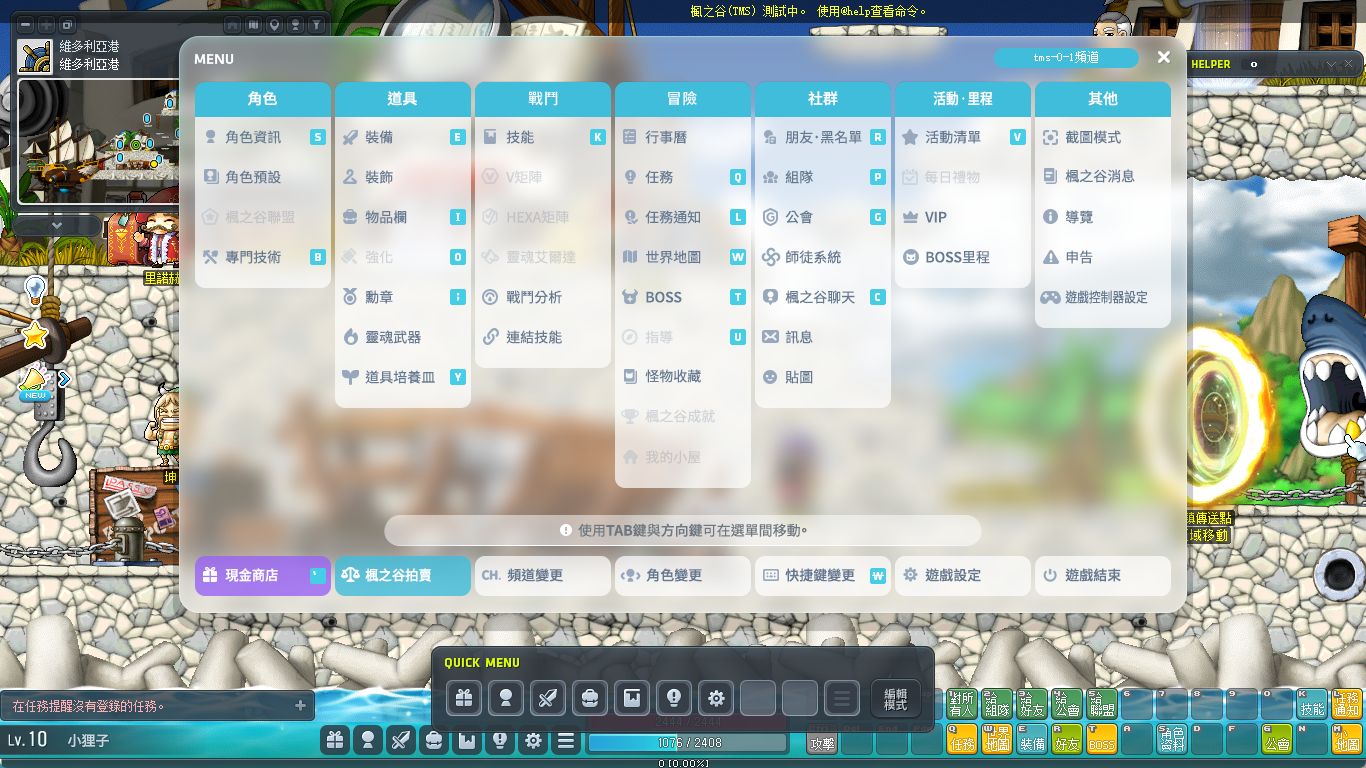Open 楓之谷聊天 menu entry
This screenshot has width=1366, height=768.
pyautogui.click(x=823, y=297)
